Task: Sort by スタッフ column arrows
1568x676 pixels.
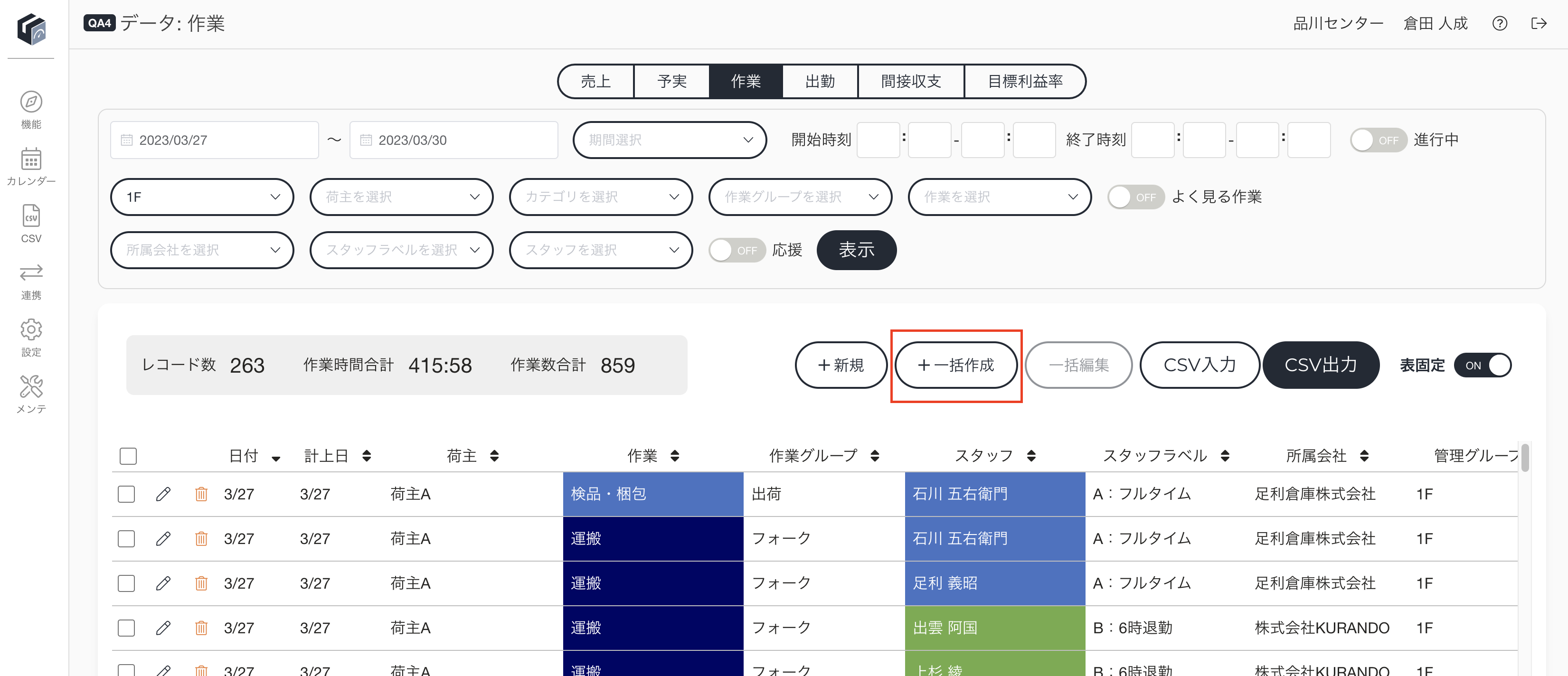Action: (1031, 456)
